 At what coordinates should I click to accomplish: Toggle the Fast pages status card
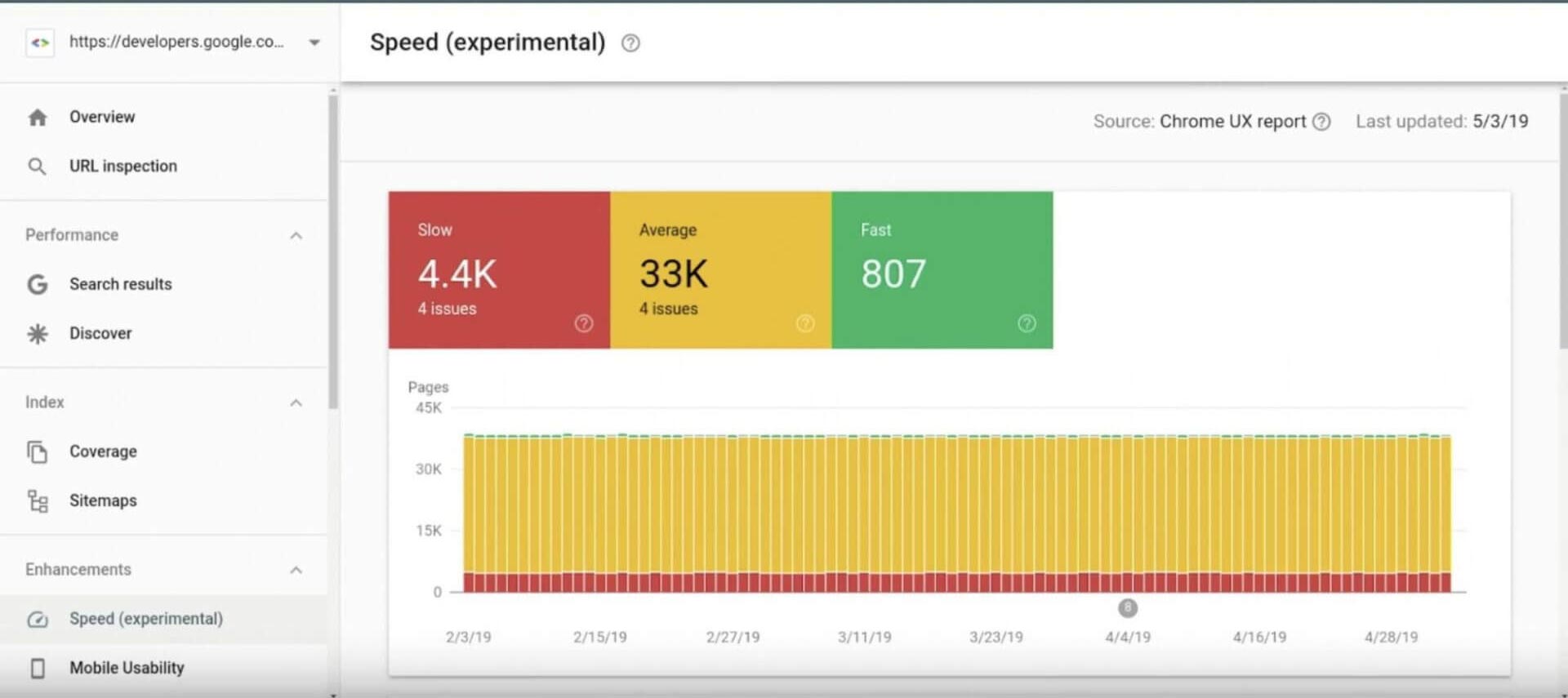(941, 269)
